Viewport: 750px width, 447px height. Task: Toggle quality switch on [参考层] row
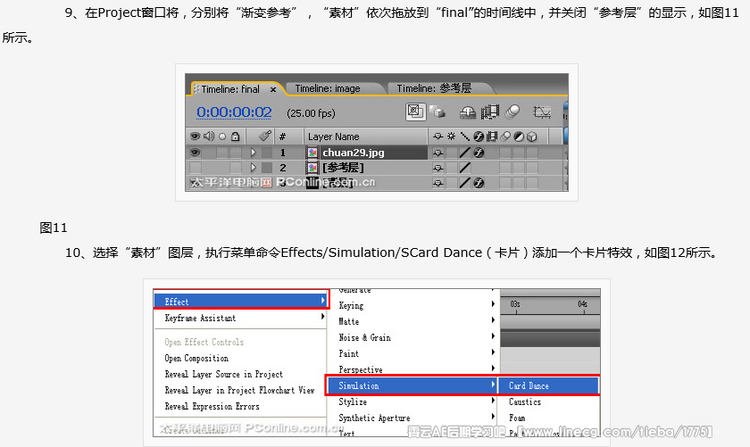click(x=464, y=168)
